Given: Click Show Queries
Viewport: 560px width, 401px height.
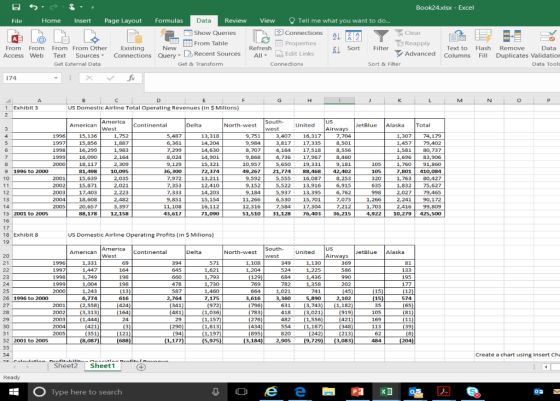Looking at the screenshot, I should [x=210, y=33].
